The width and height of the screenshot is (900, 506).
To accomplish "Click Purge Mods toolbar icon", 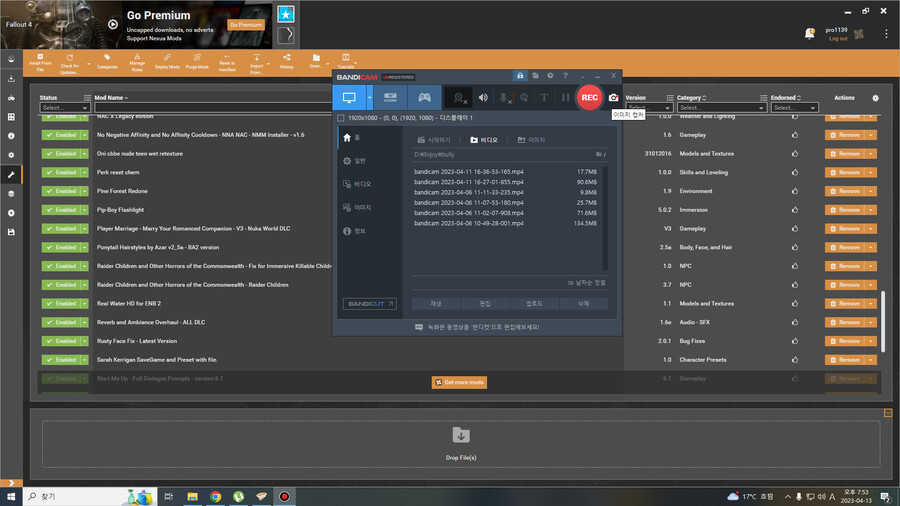I will click(197, 62).
